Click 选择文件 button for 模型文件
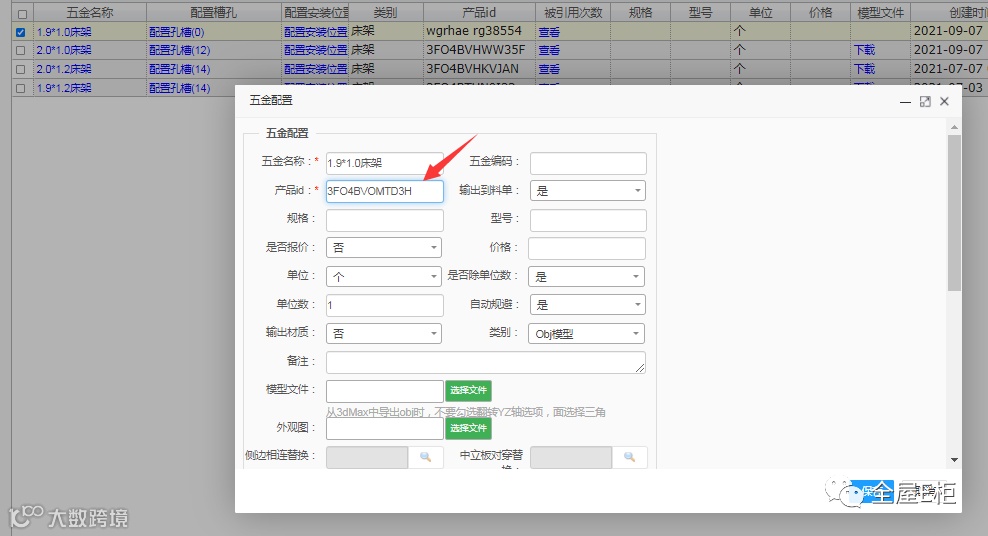 click(468, 391)
